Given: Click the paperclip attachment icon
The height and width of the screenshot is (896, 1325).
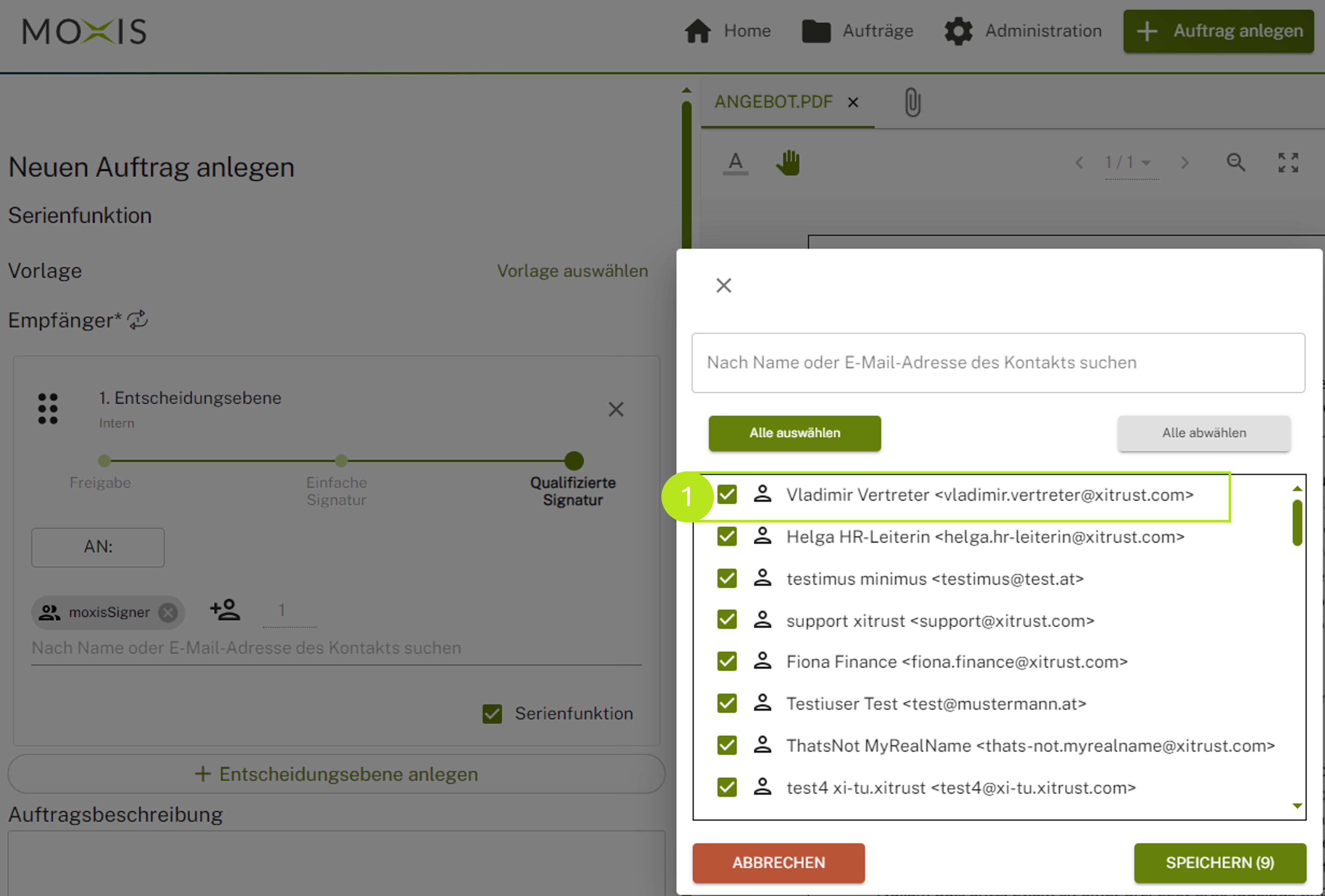Looking at the screenshot, I should point(912,102).
